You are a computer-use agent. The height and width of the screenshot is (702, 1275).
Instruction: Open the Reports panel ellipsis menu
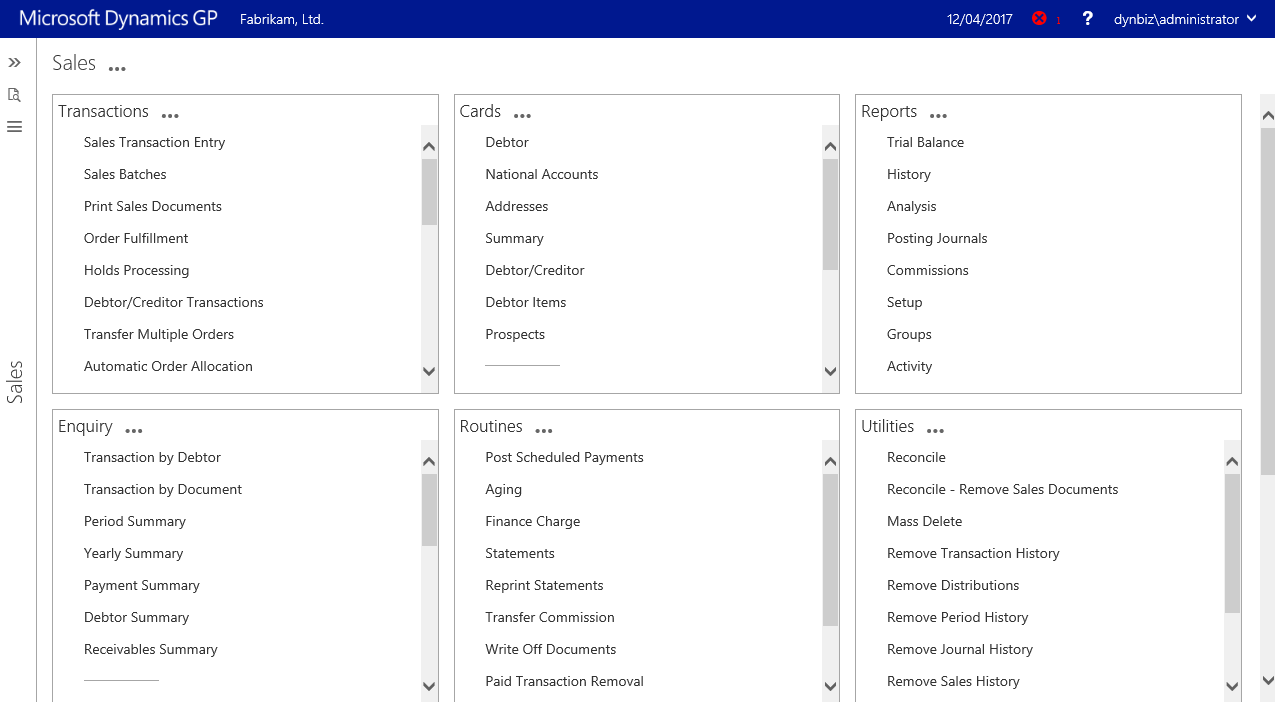click(x=938, y=116)
